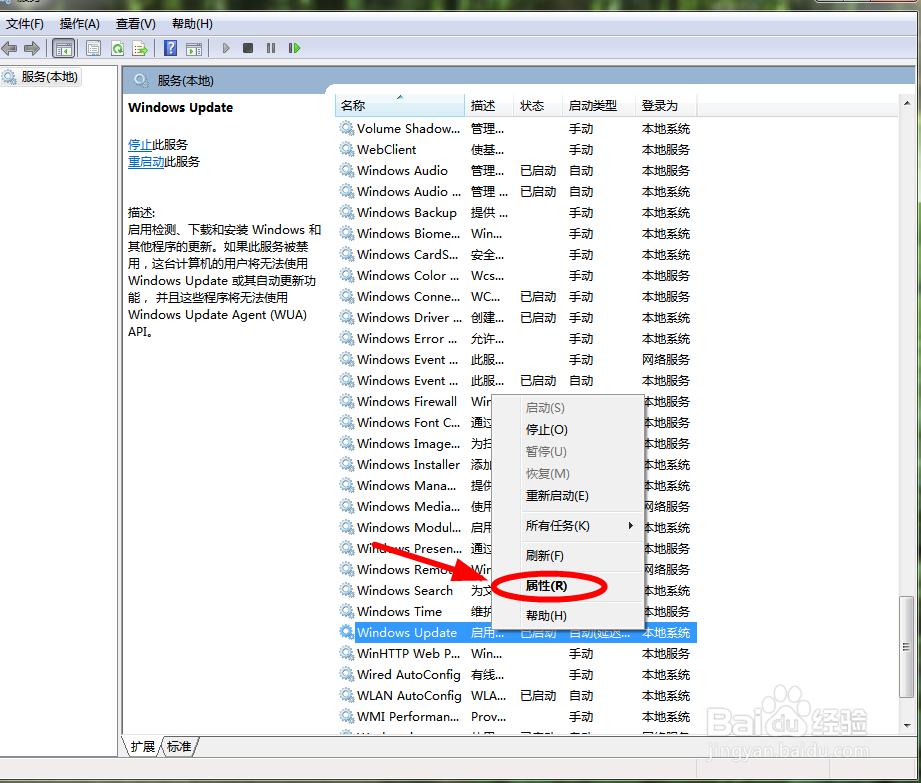
Task: Stop the service with the square icon
Action: [x=248, y=47]
